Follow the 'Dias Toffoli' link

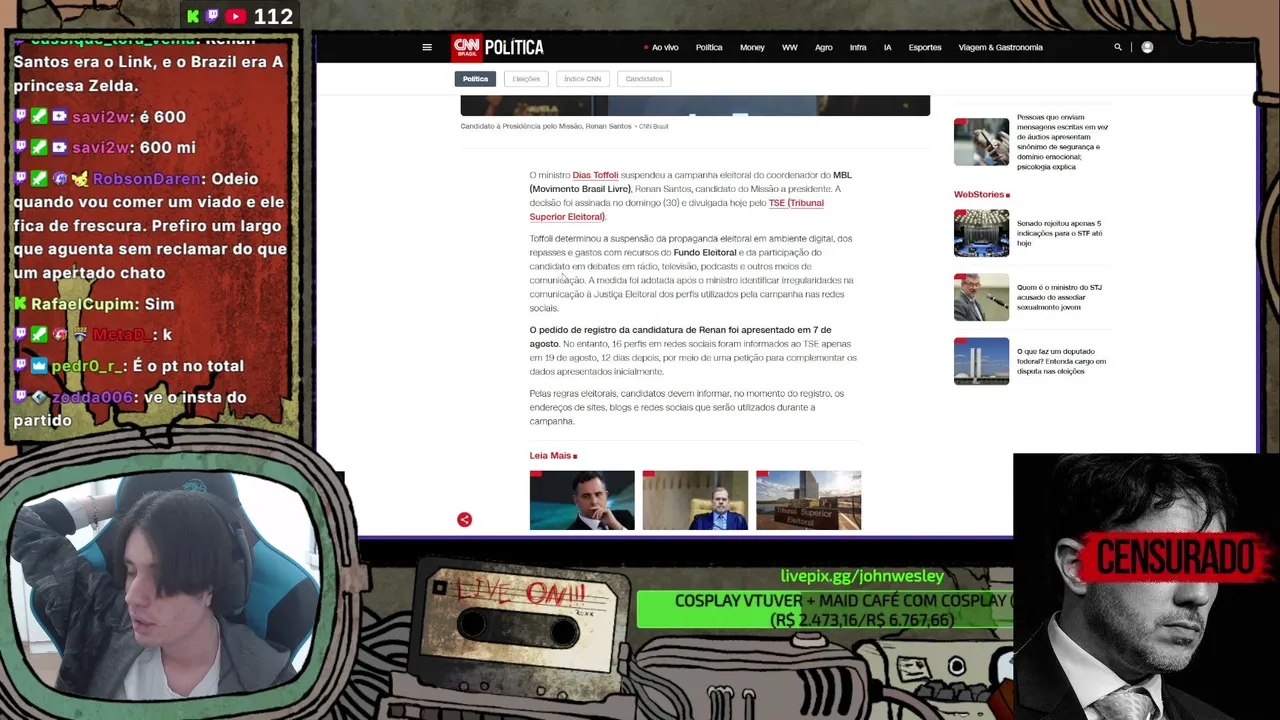click(595, 175)
